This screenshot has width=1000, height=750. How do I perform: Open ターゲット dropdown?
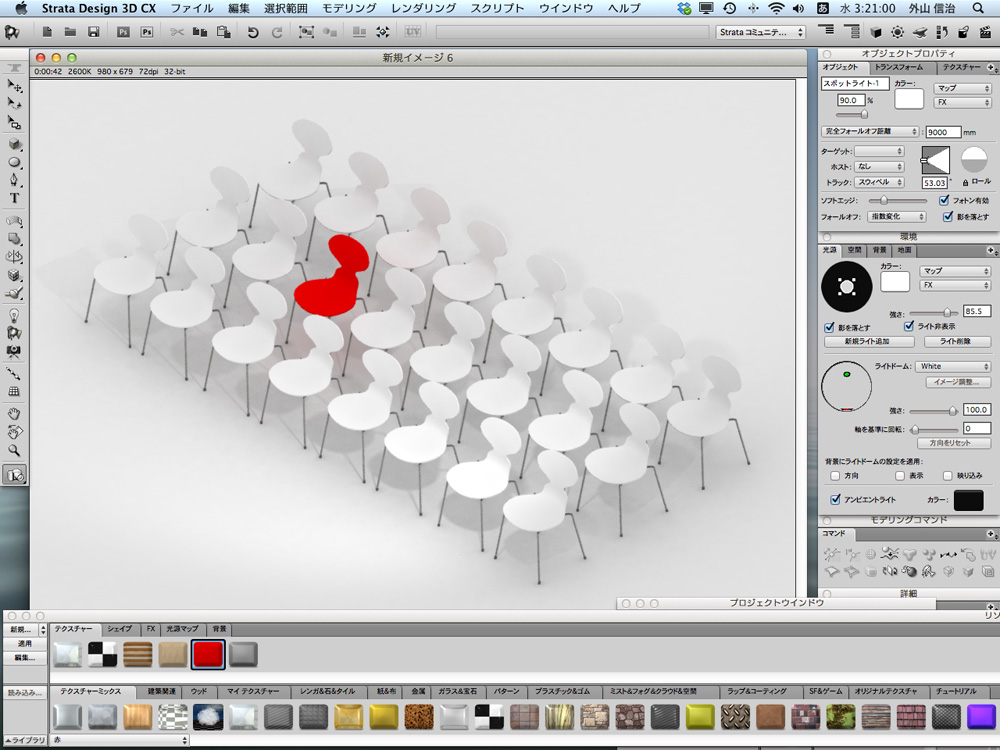click(879, 151)
